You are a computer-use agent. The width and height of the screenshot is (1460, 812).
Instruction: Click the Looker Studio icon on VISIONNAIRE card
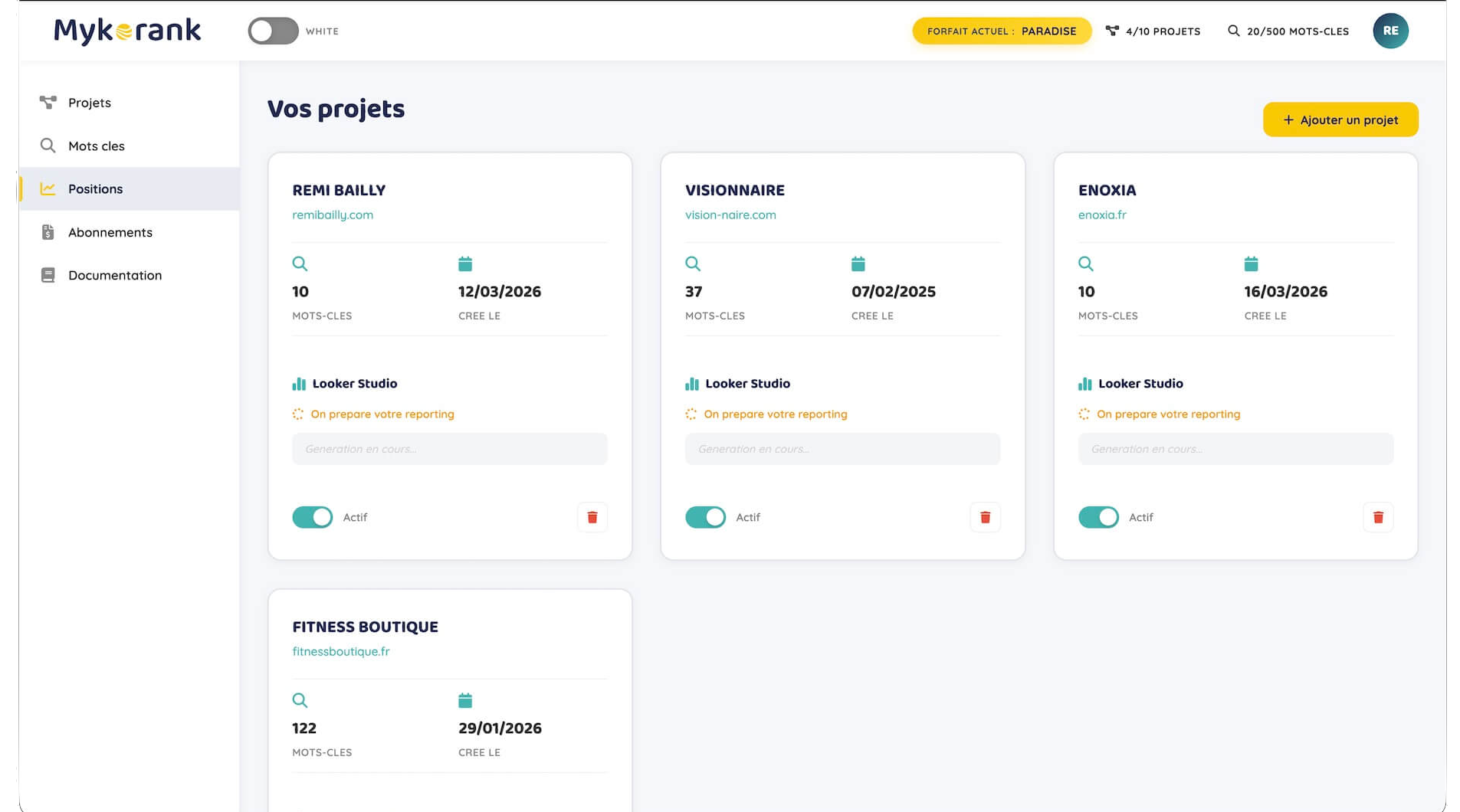(x=691, y=383)
